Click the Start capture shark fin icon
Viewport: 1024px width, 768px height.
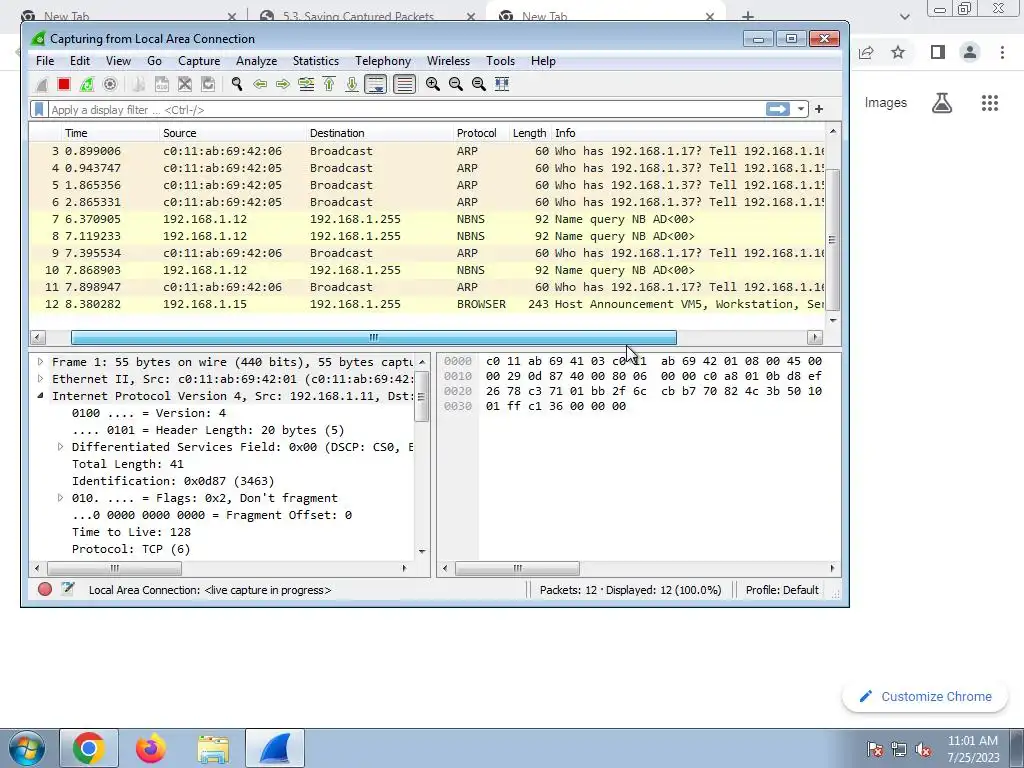coord(41,84)
